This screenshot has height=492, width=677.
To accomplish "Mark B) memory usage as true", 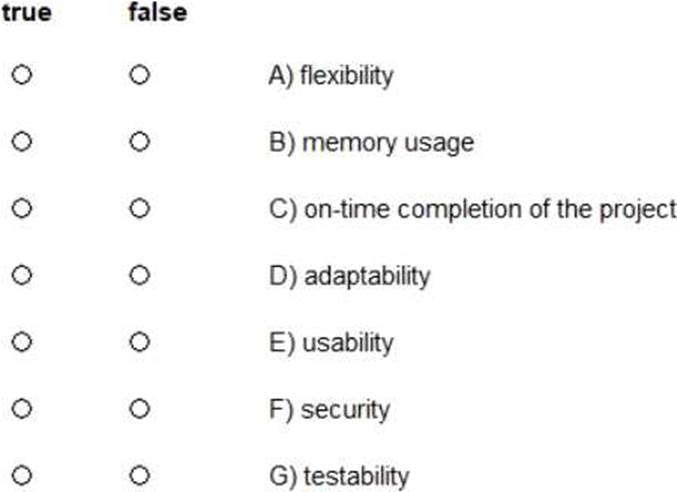I will (x=22, y=142).
